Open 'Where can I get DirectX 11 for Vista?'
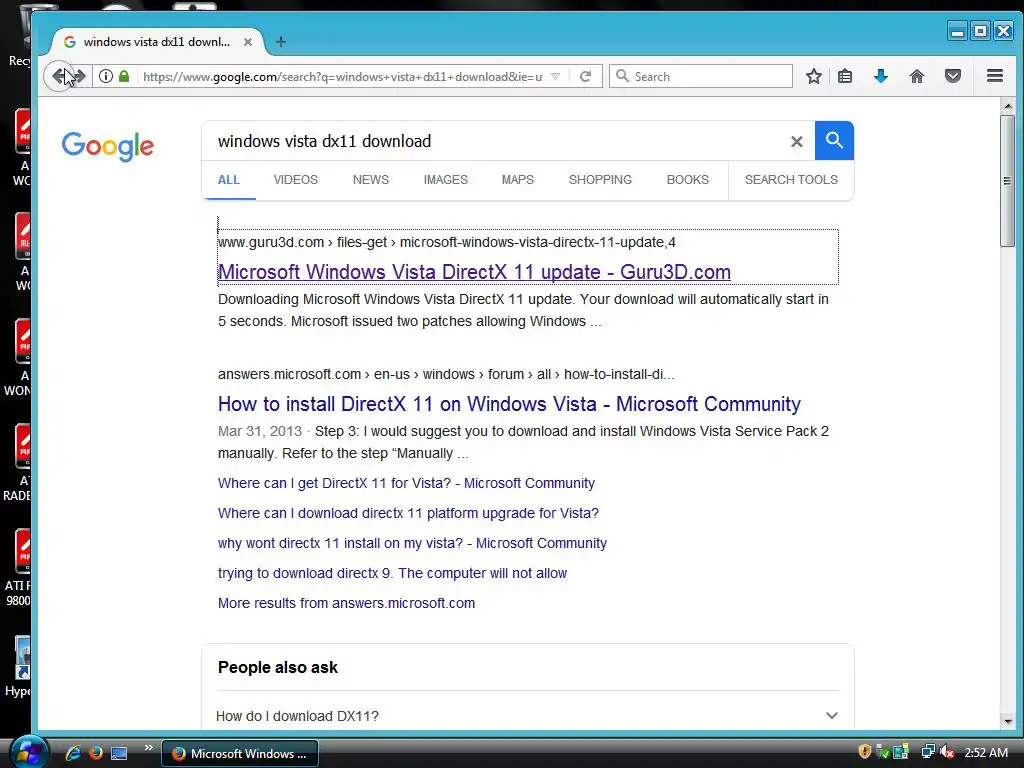The height and width of the screenshot is (768, 1024). (x=406, y=483)
